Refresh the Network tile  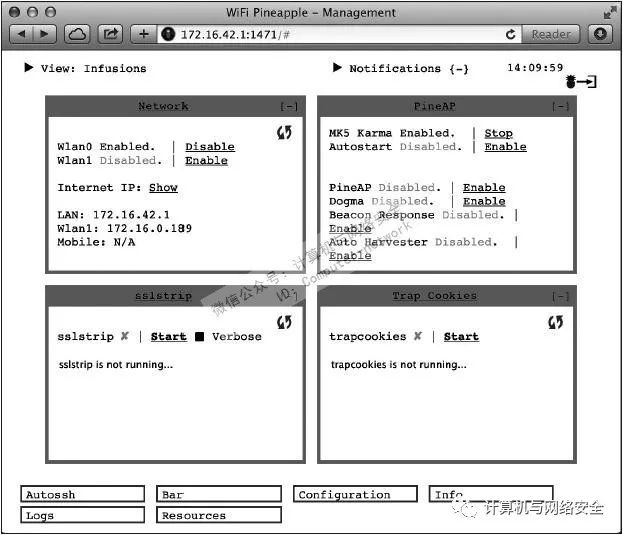point(284,132)
